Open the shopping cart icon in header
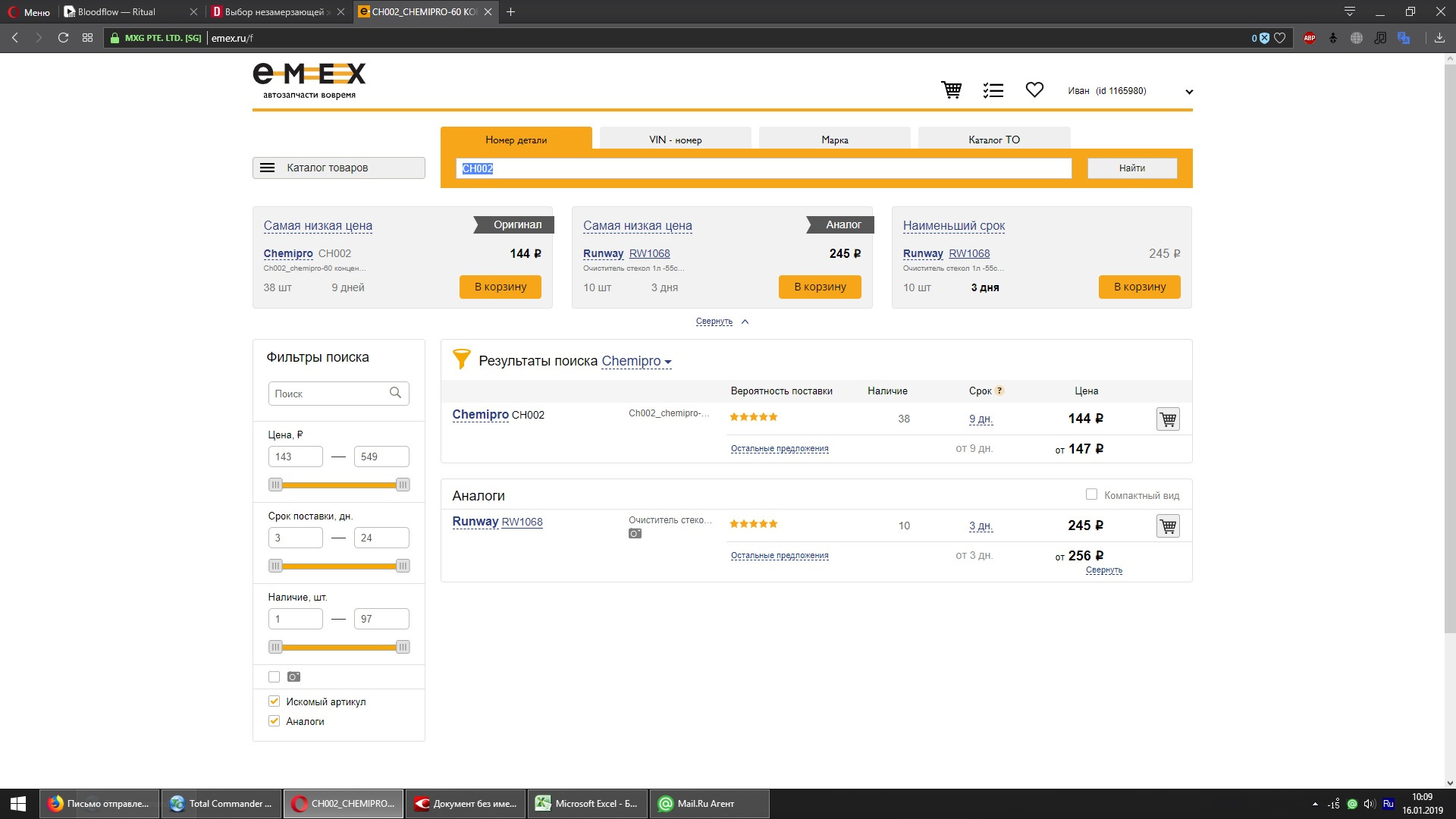1456x819 pixels. 951,90
